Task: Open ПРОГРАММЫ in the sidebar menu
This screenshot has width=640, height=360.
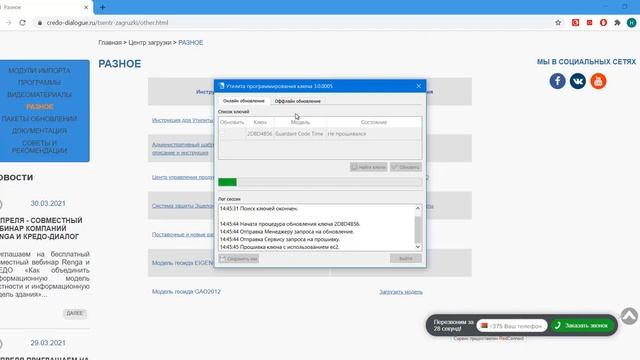Action: click(39, 82)
